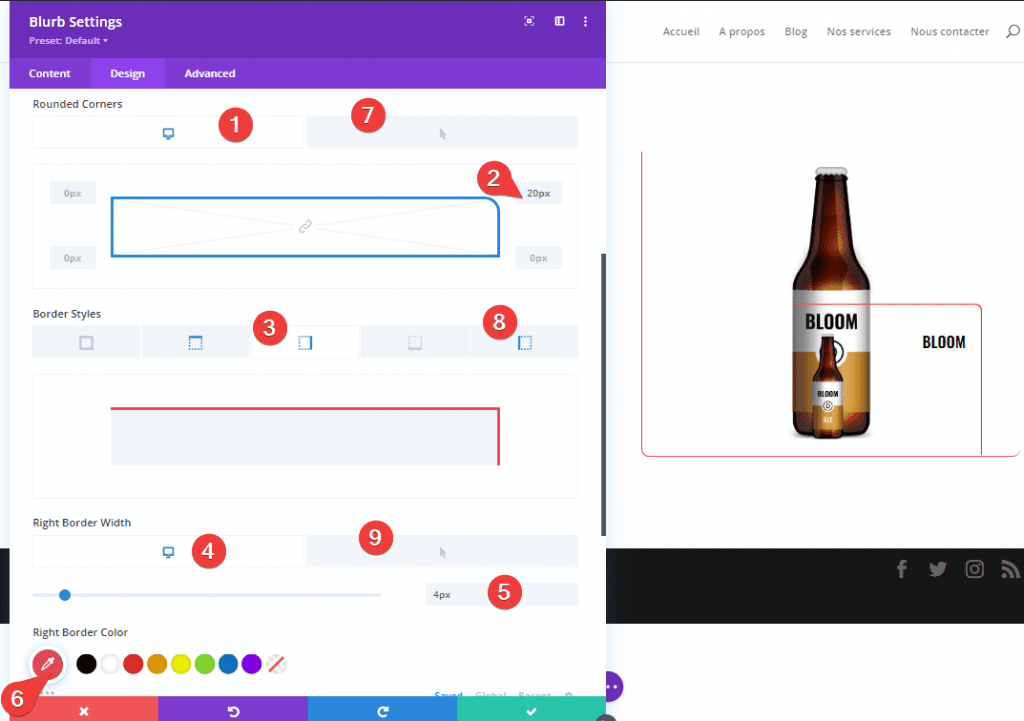This screenshot has height=721, width=1024.
Task: Switch to the Design tab
Action: tap(127, 73)
